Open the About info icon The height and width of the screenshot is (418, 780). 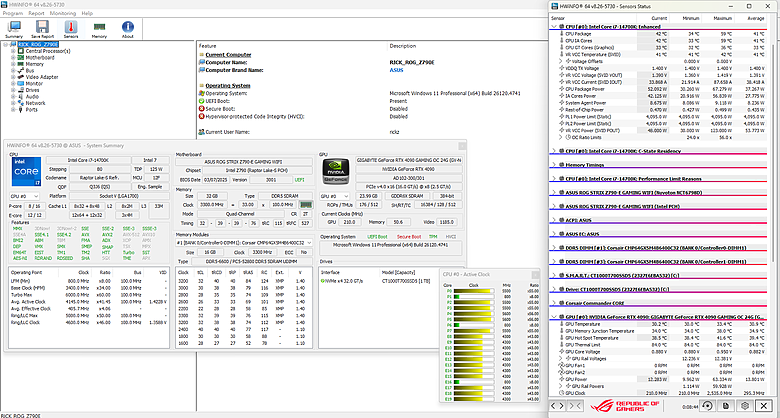[128, 29]
